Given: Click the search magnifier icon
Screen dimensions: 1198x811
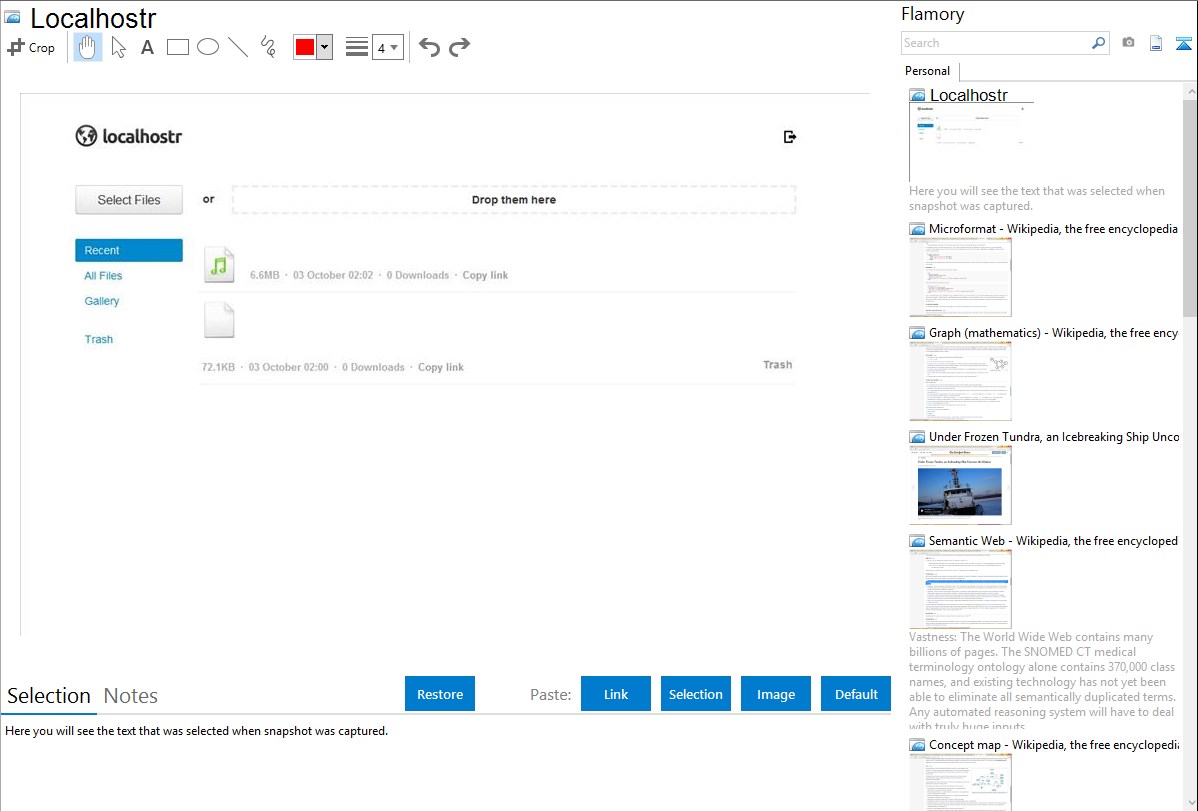Looking at the screenshot, I should pyautogui.click(x=1099, y=43).
